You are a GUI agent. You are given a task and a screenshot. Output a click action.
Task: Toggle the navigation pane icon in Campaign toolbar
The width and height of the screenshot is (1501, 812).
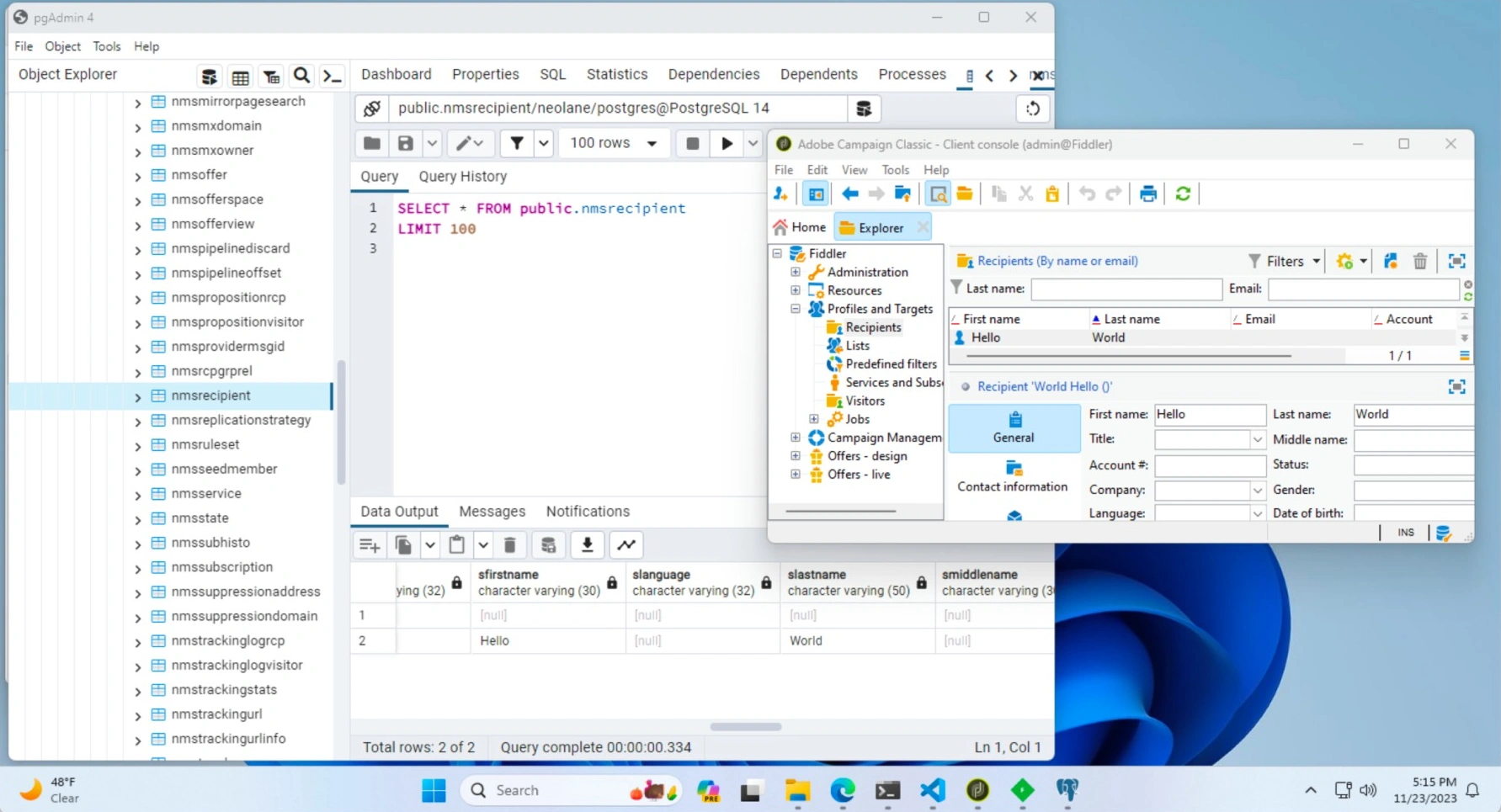816,194
